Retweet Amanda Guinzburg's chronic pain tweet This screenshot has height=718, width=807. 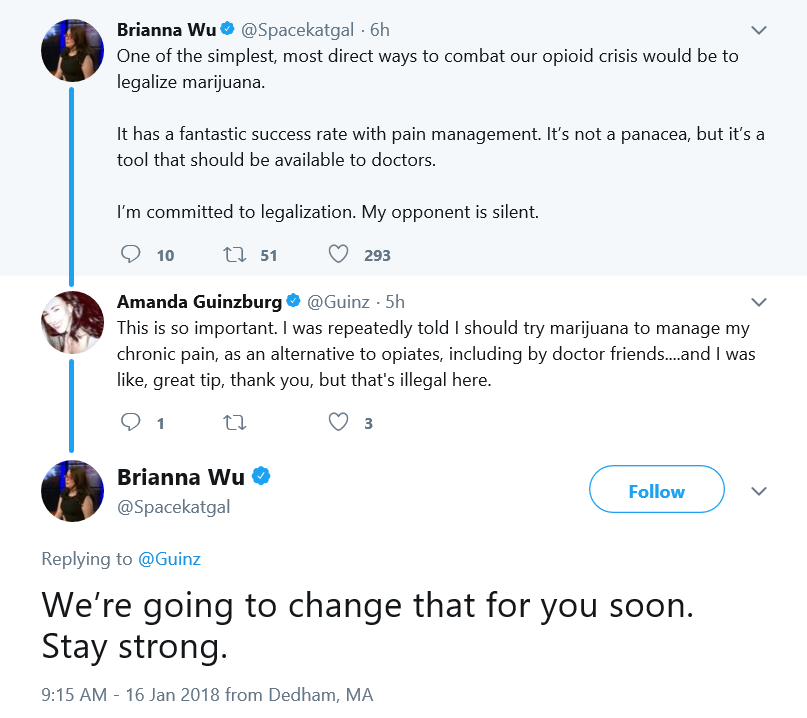coord(234,423)
